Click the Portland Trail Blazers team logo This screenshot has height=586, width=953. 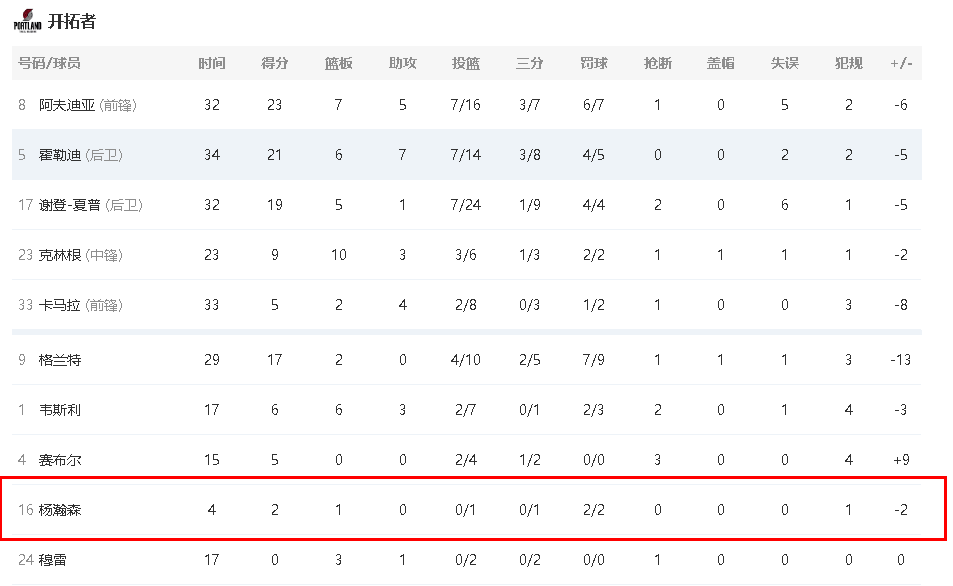[27, 21]
